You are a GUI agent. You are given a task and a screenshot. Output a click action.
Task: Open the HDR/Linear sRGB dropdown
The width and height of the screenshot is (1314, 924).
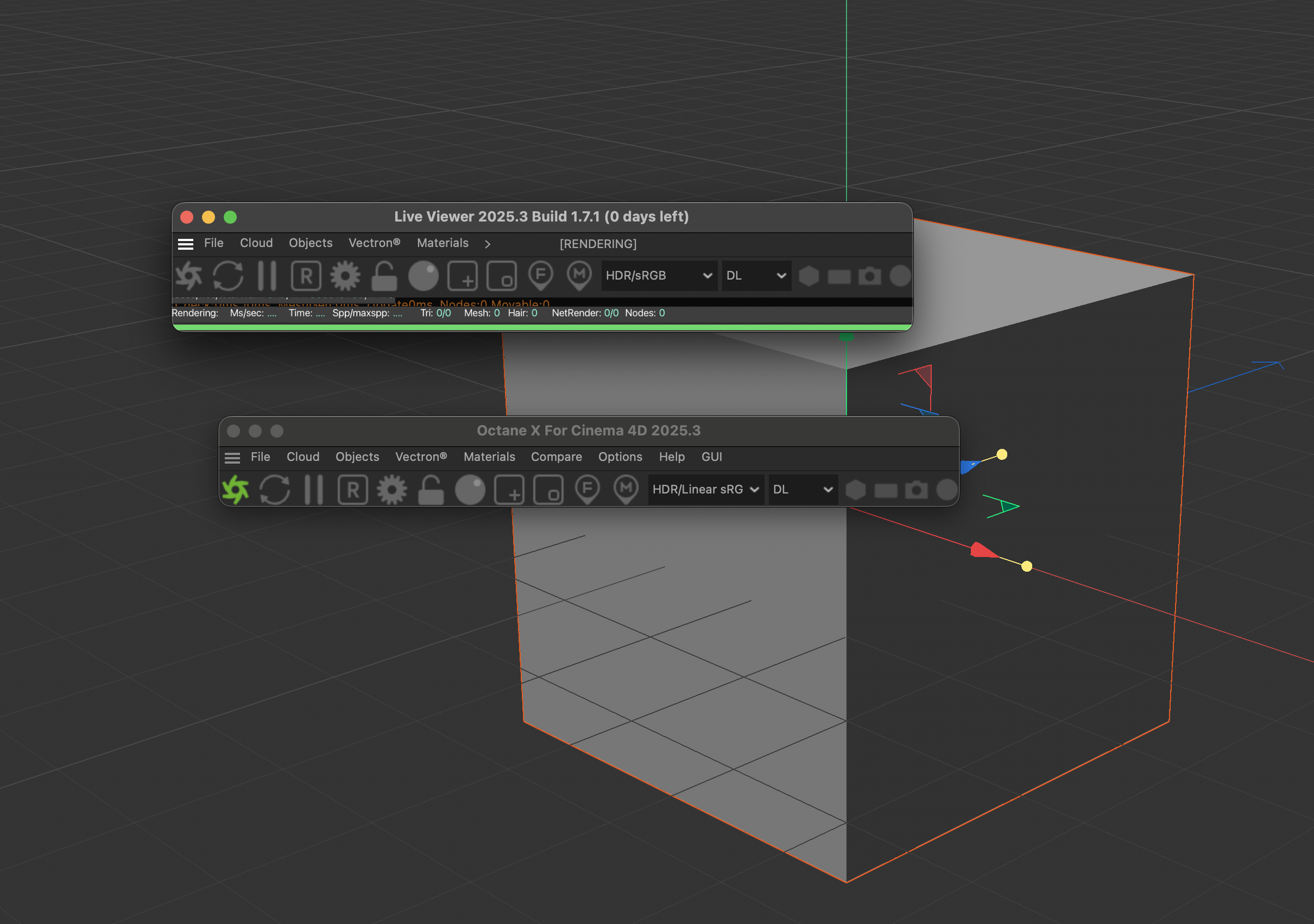click(x=705, y=490)
